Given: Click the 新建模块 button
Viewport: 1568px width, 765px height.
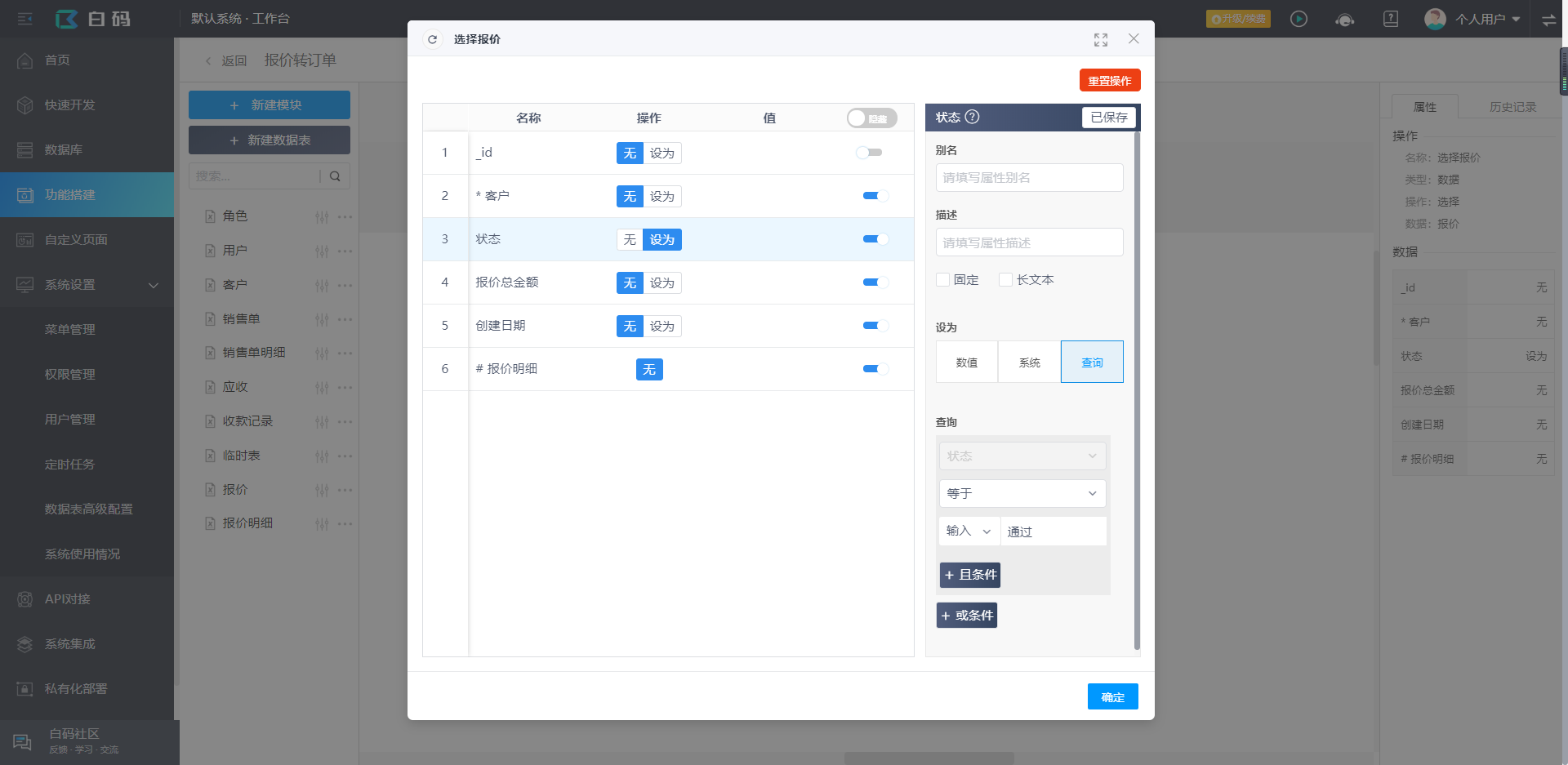Looking at the screenshot, I should (x=269, y=105).
